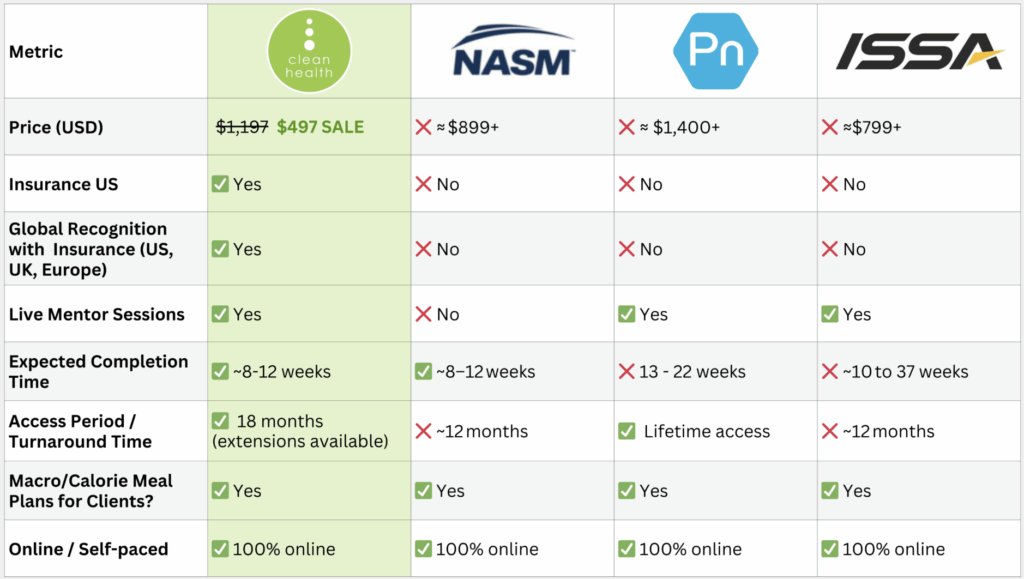This screenshot has width=1024, height=579.
Task: Click the Expected Completion Time row label
Action: pos(98,371)
